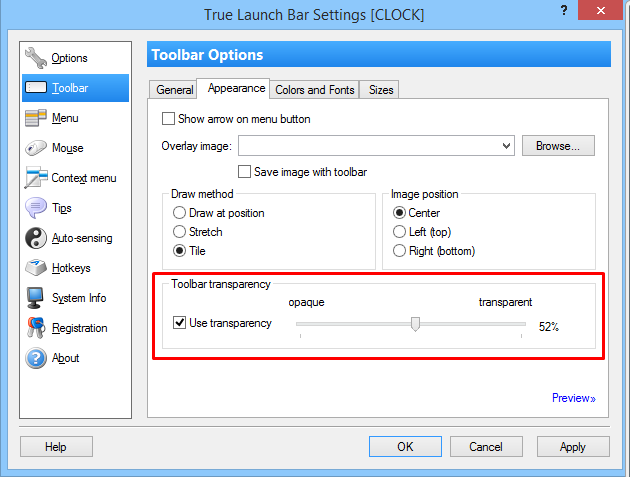This screenshot has width=630, height=477.
Task: Select the Stretch draw method
Action: click(180, 232)
